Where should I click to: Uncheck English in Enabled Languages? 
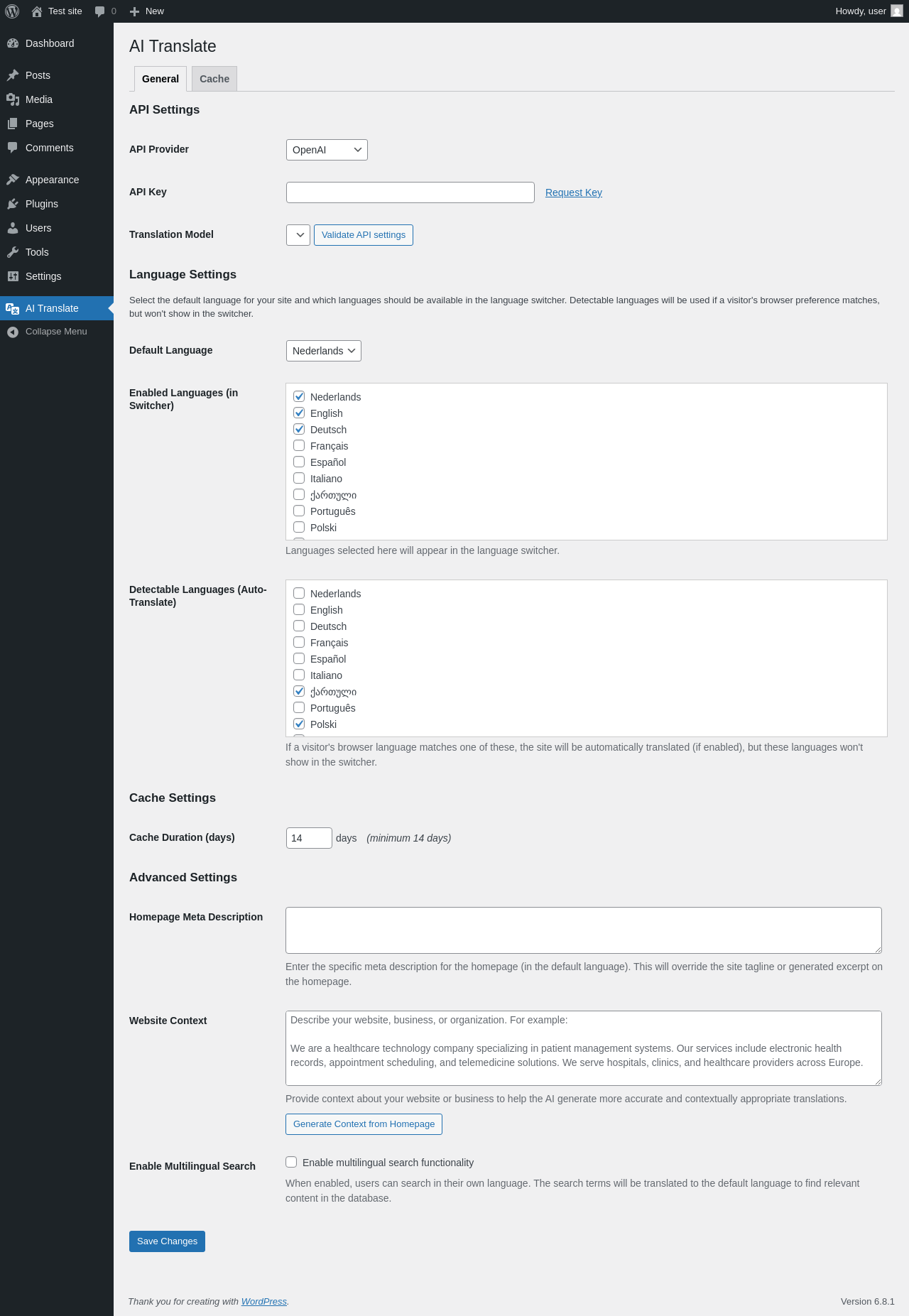299,413
